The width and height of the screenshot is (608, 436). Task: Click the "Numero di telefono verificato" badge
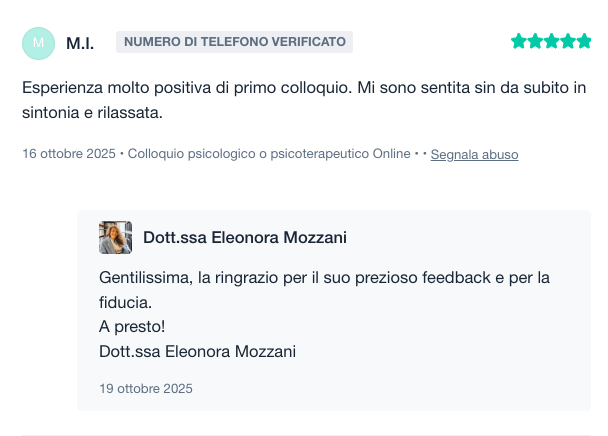(235, 42)
